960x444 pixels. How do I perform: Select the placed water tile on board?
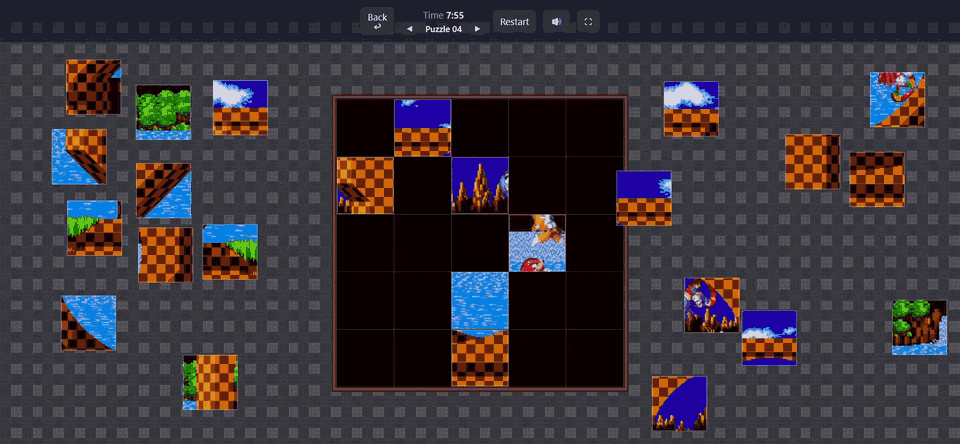tap(480, 301)
